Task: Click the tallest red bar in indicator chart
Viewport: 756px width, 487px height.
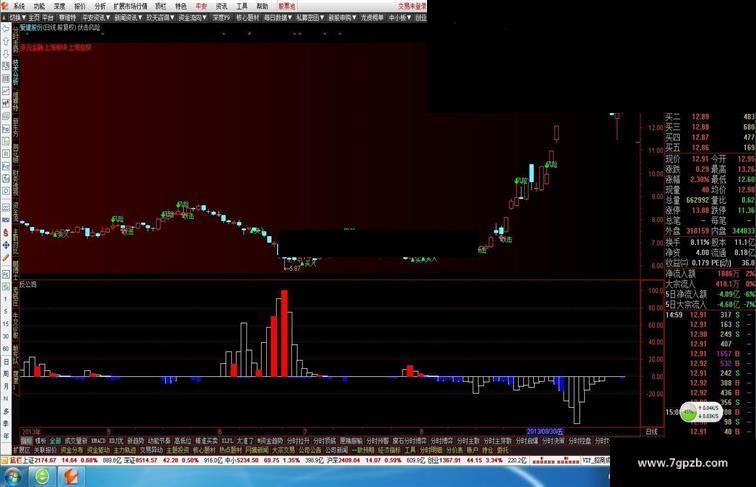Action: click(x=284, y=333)
